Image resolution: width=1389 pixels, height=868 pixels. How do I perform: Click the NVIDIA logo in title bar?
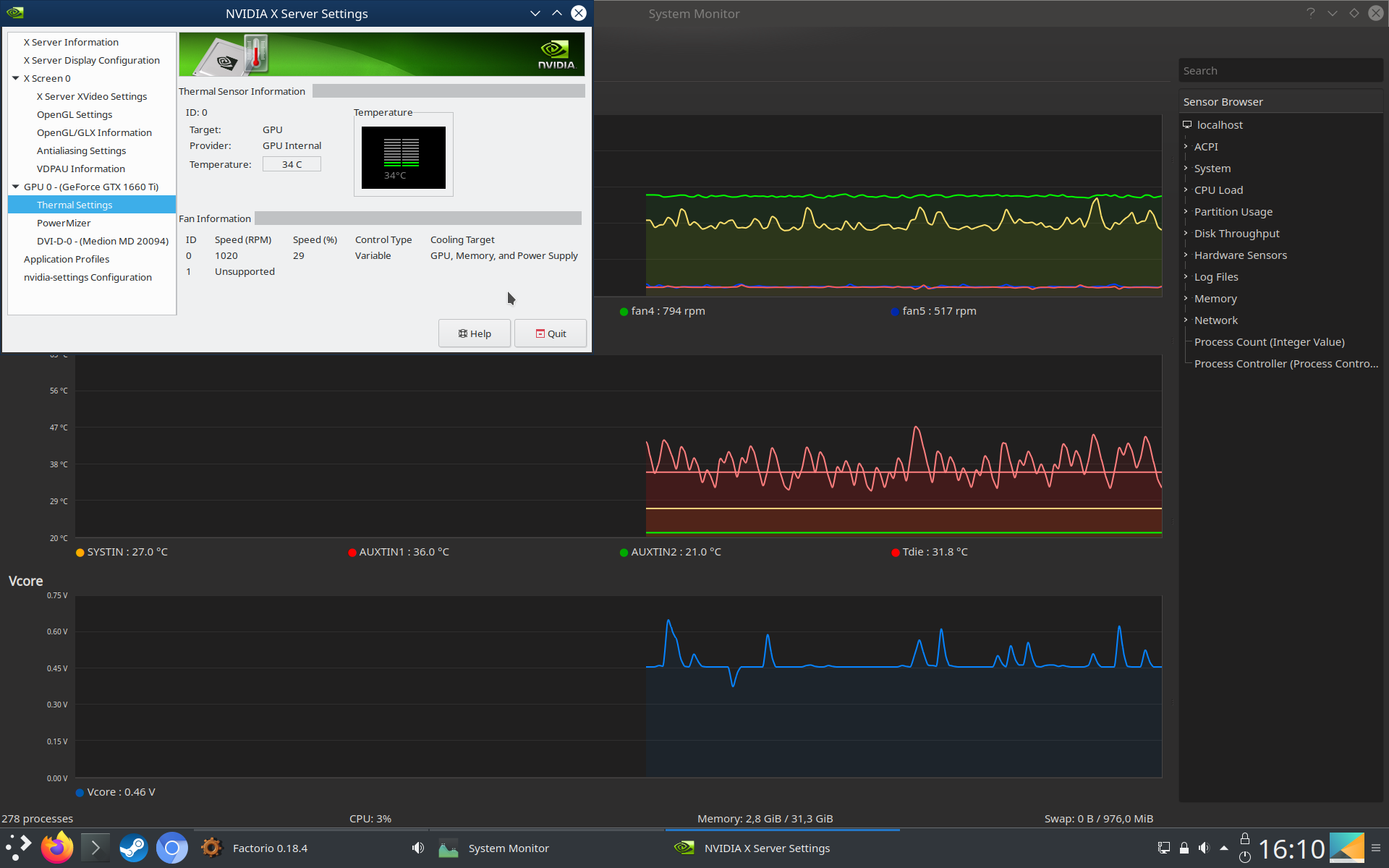tap(15, 13)
